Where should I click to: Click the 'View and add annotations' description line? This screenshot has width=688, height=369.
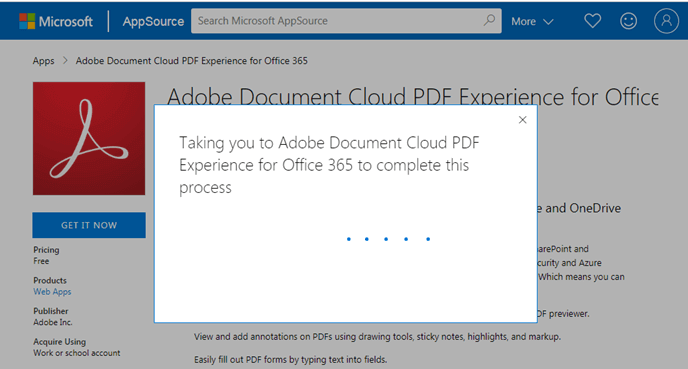tap(377, 337)
